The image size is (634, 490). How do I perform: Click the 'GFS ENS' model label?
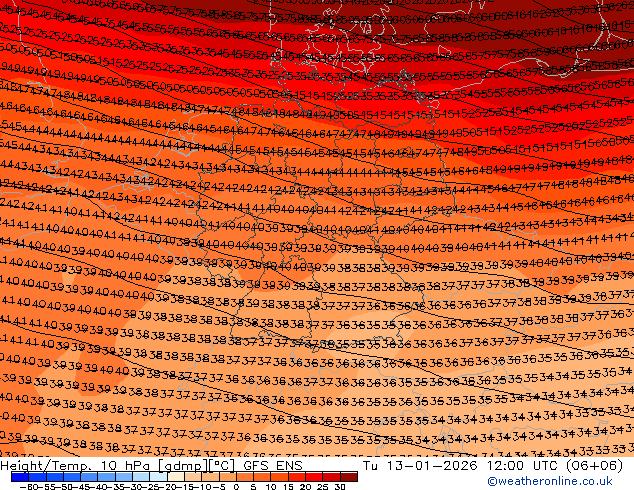[273, 466]
